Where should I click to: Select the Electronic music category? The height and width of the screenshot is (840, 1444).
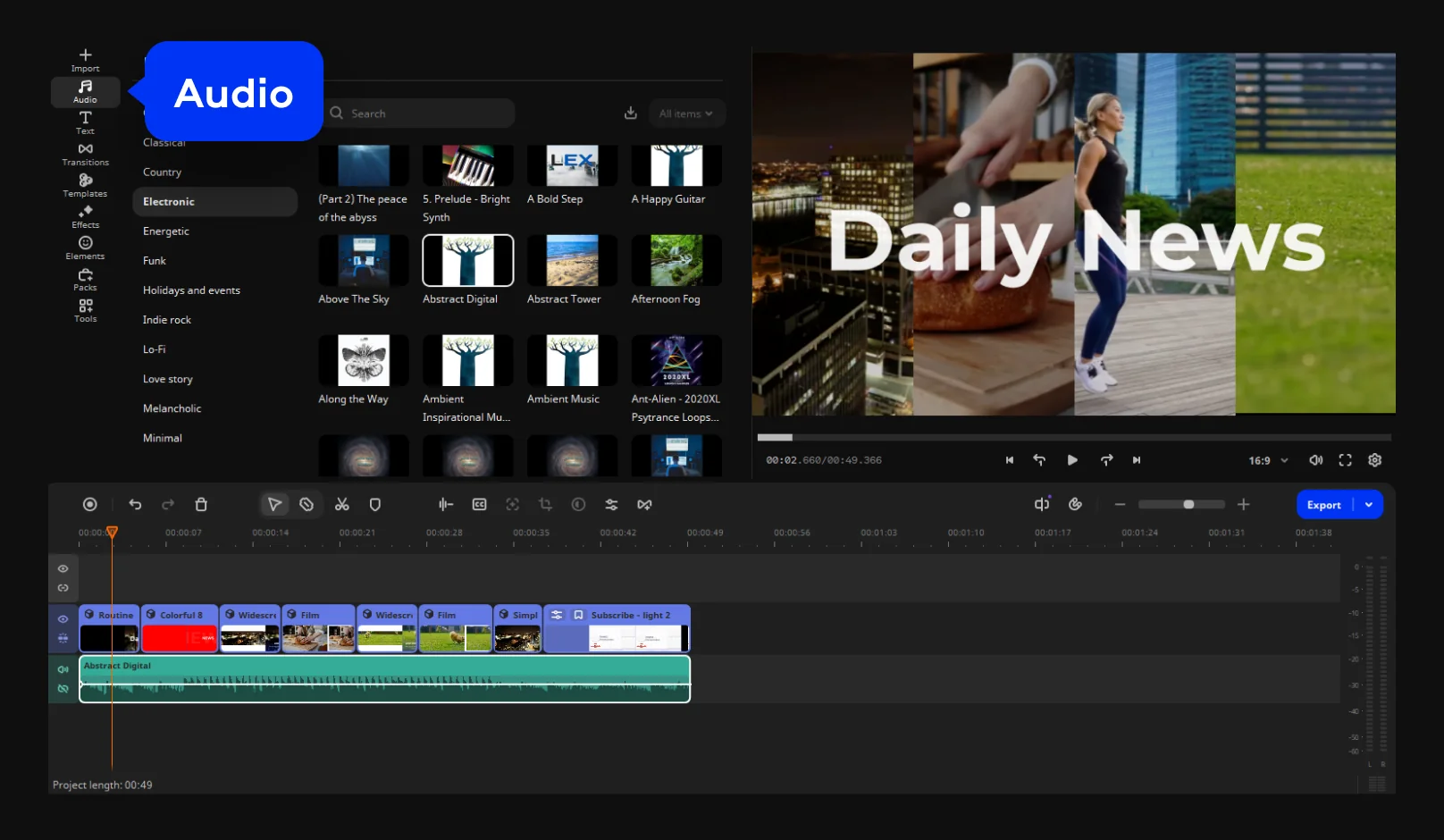pyautogui.click(x=214, y=202)
